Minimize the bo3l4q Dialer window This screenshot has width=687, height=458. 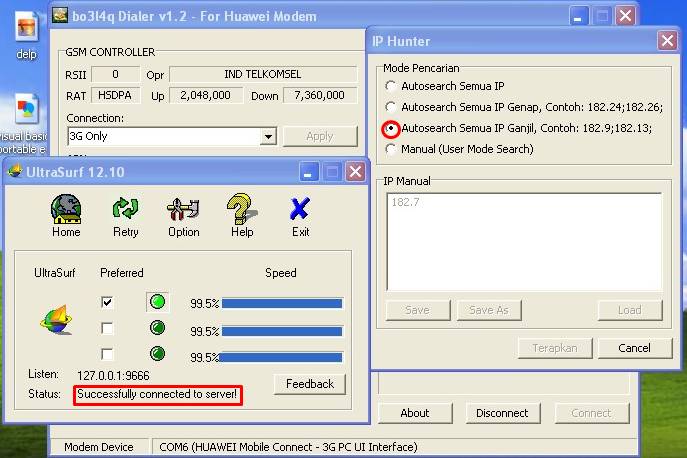point(579,16)
